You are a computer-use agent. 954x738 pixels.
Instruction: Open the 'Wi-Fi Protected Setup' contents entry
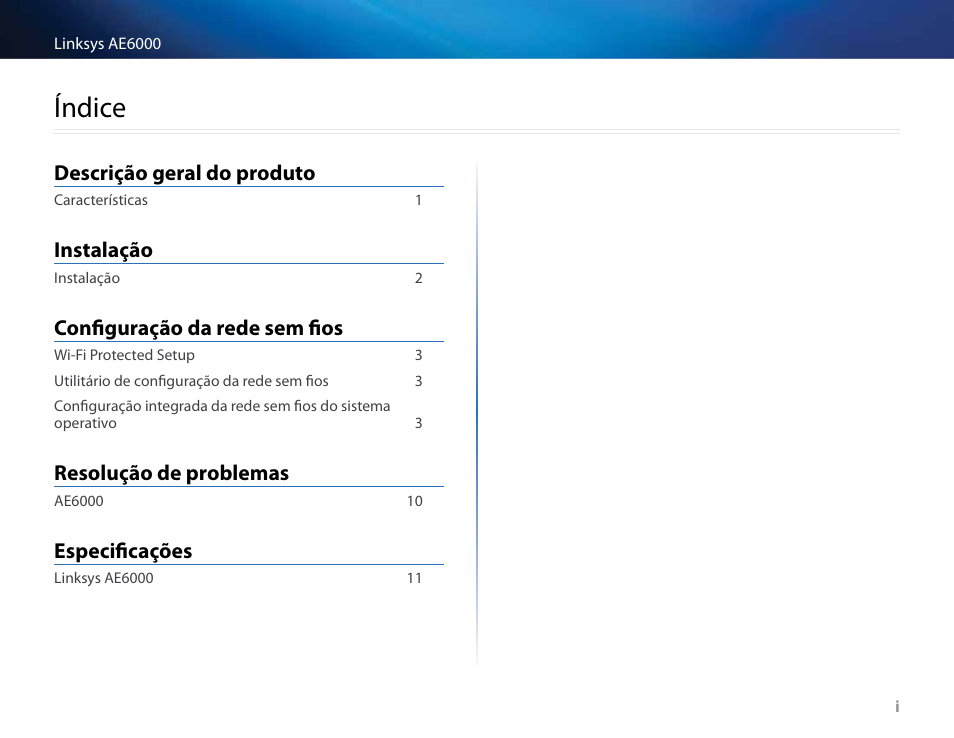click(124, 355)
